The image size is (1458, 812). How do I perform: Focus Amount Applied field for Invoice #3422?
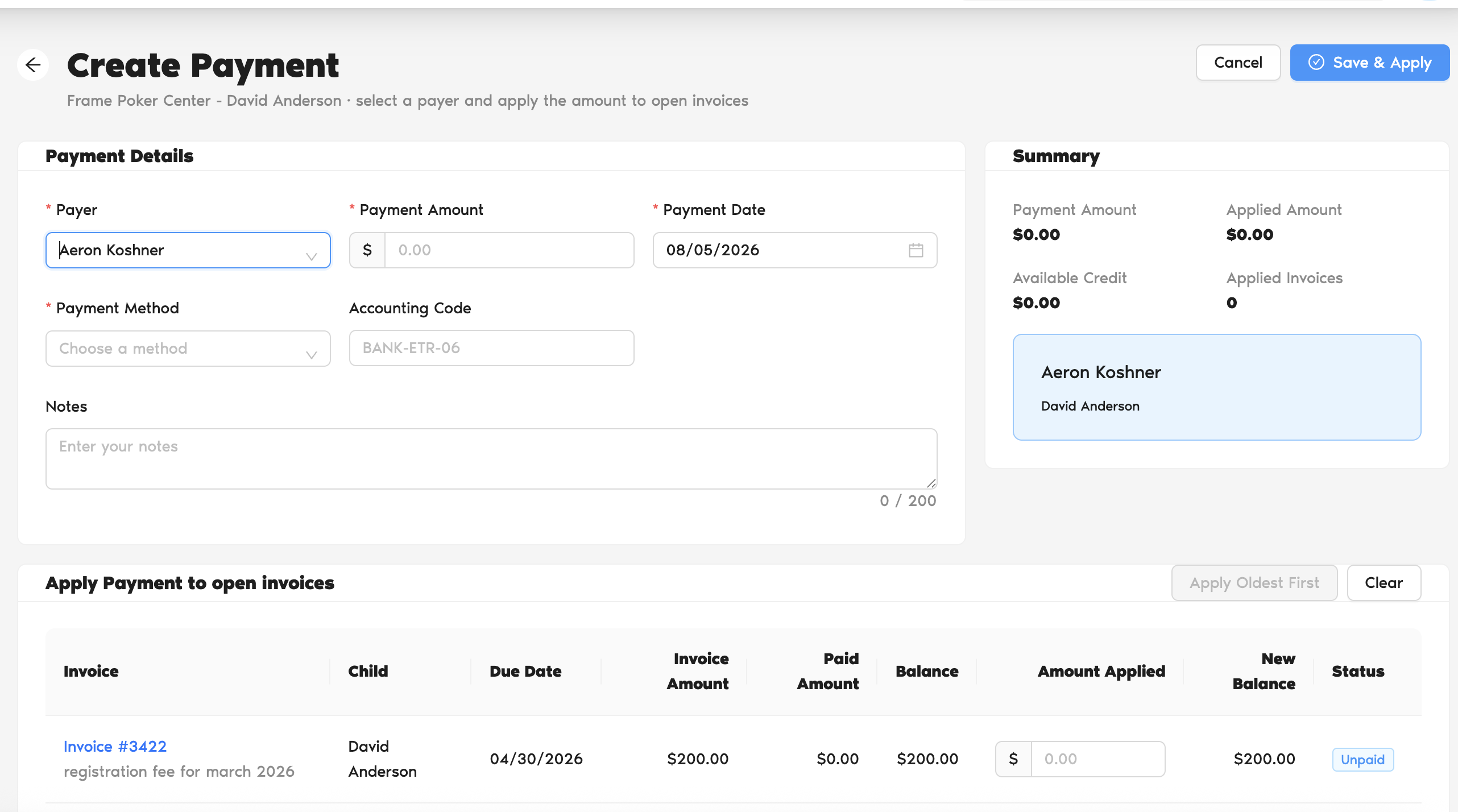tap(1097, 759)
